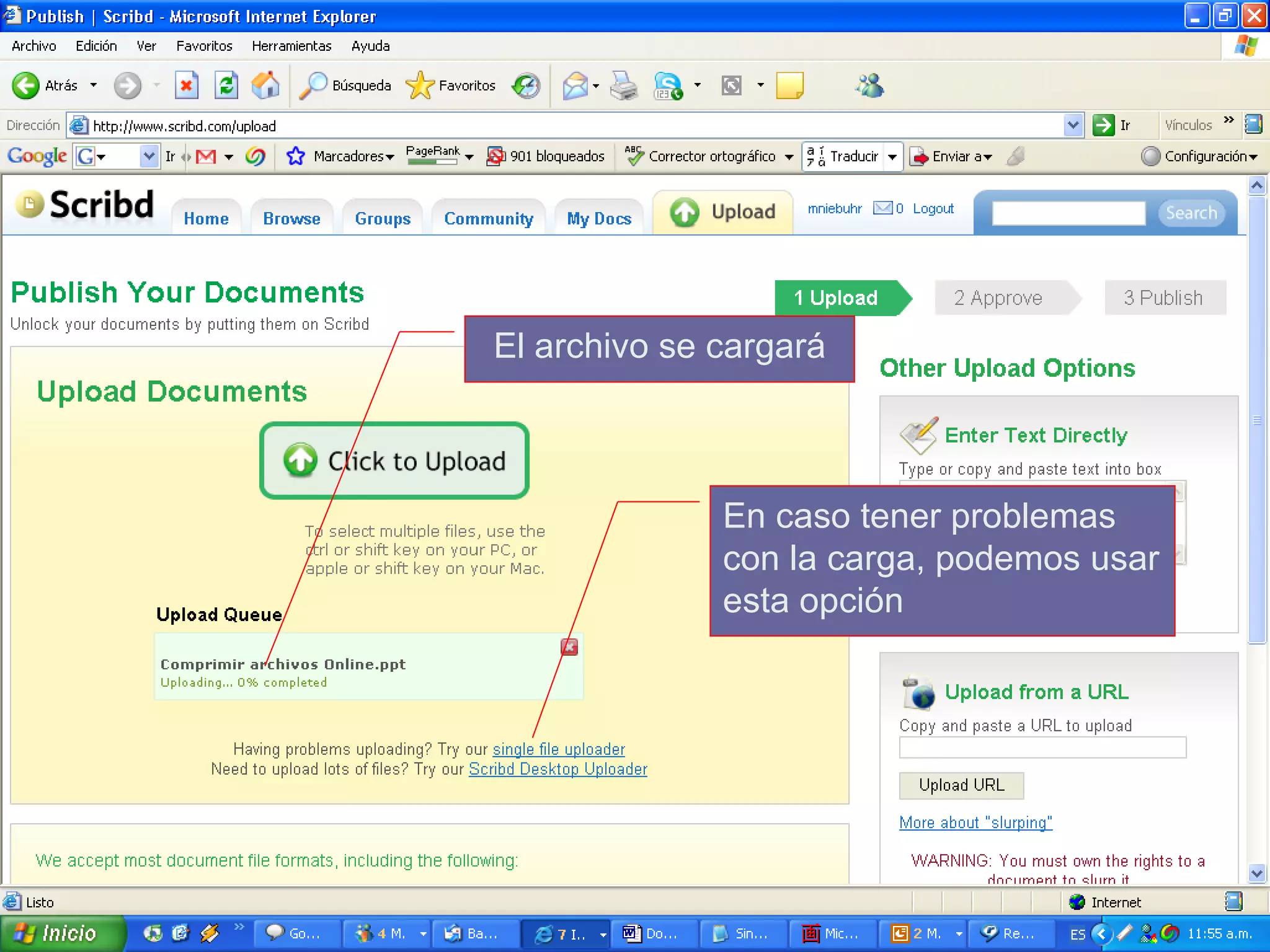Screen dimensions: 1270x952
Task: Remove Comprimir archivos Online.ppt from queue
Action: pos(569,647)
